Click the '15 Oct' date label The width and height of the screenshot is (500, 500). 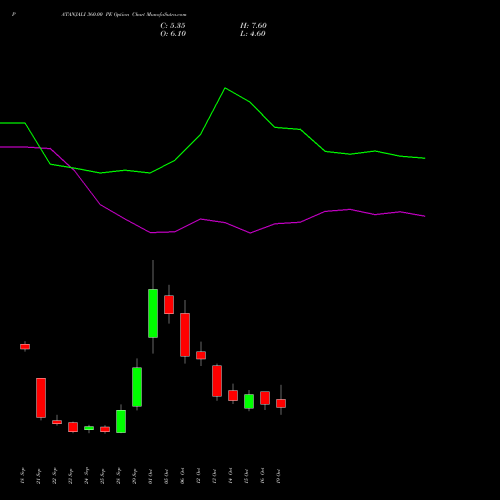(x=247, y=476)
